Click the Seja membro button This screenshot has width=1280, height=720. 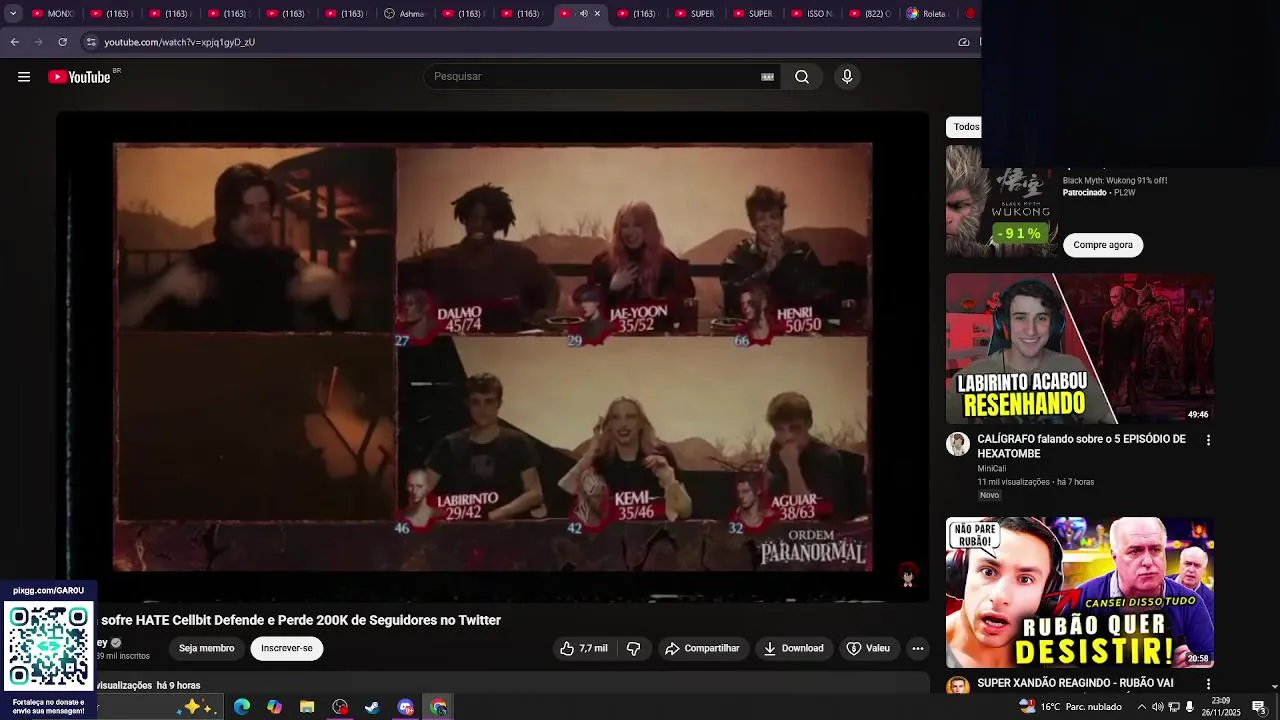(206, 648)
